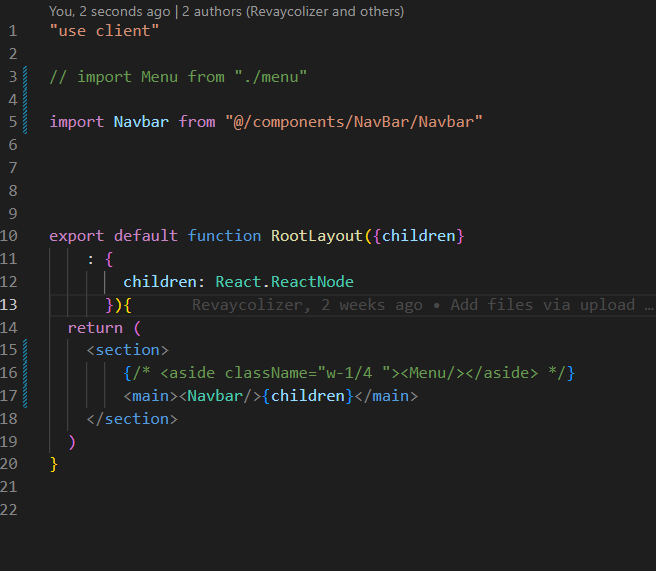Viewport: 656px width, 571px height.
Task: Click the change gutter marker beside line 4
Action: [x=25, y=100]
